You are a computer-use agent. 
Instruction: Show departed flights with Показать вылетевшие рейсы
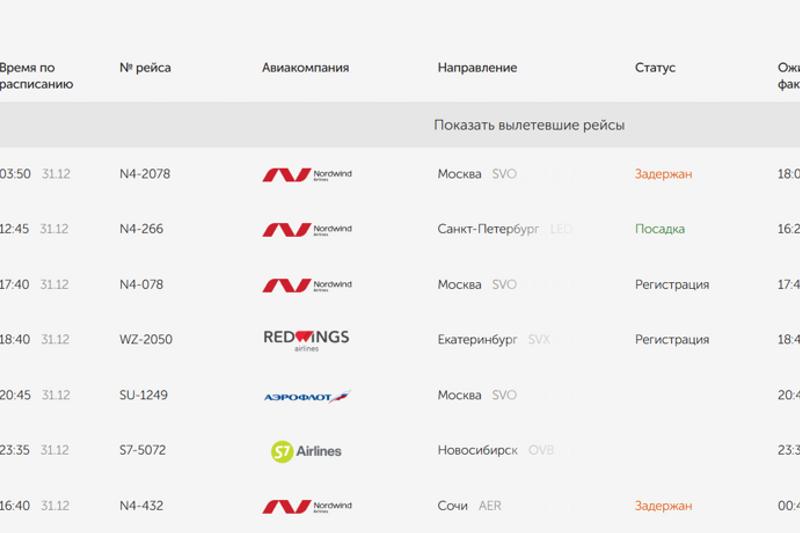point(529,125)
